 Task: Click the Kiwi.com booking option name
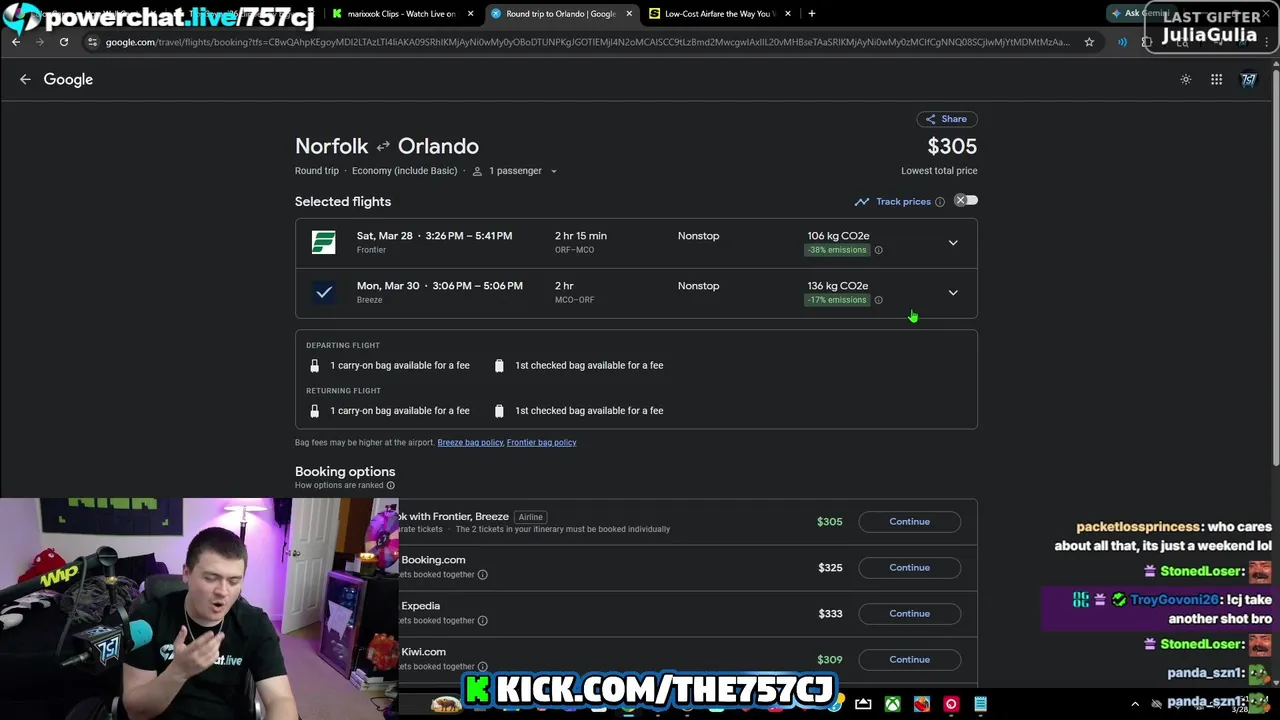pyautogui.click(x=423, y=652)
